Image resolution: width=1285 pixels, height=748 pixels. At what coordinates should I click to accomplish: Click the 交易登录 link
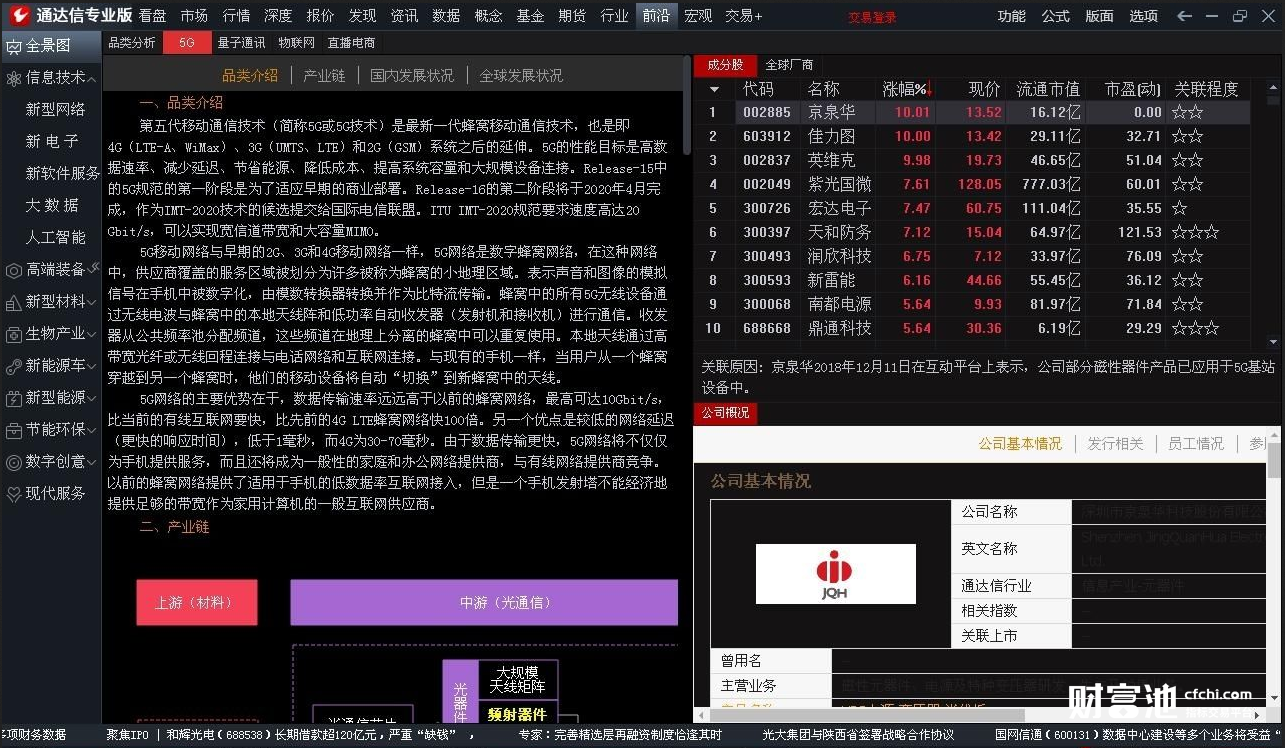click(873, 17)
